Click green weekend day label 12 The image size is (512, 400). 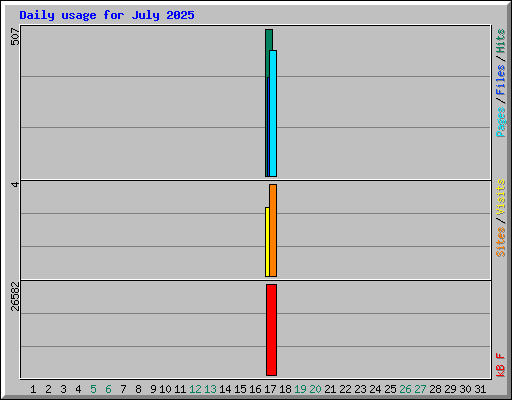195,389
